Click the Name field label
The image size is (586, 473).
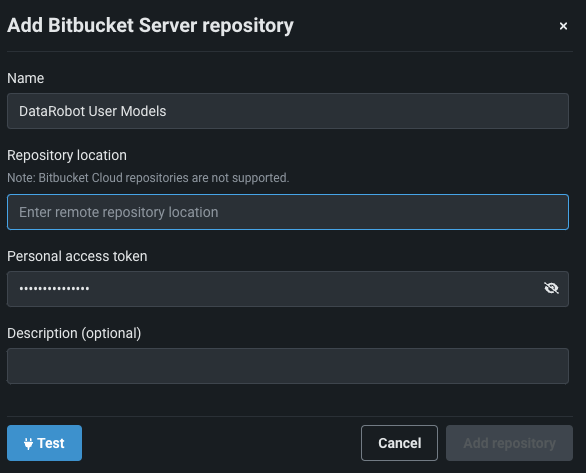pyautogui.click(x=25, y=78)
